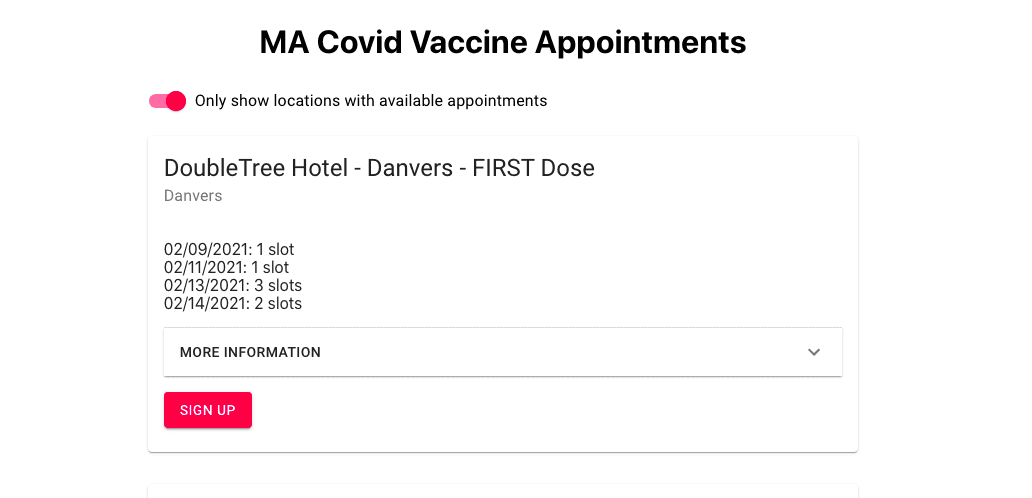
Task: Click blank middle area of More Information bar
Action: click(x=559, y=352)
